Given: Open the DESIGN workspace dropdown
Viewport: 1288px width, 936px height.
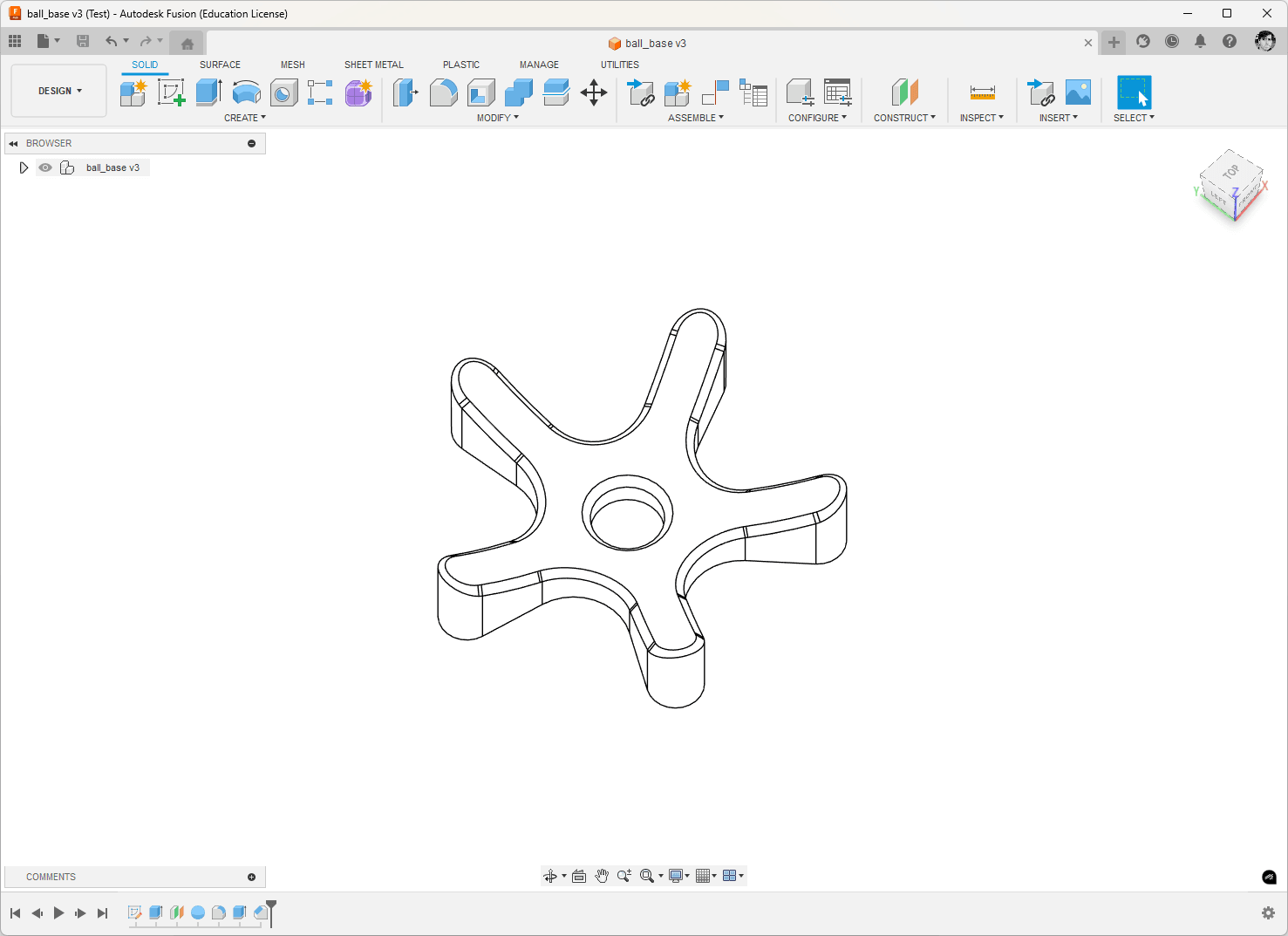Looking at the screenshot, I should [x=59, y=91].
